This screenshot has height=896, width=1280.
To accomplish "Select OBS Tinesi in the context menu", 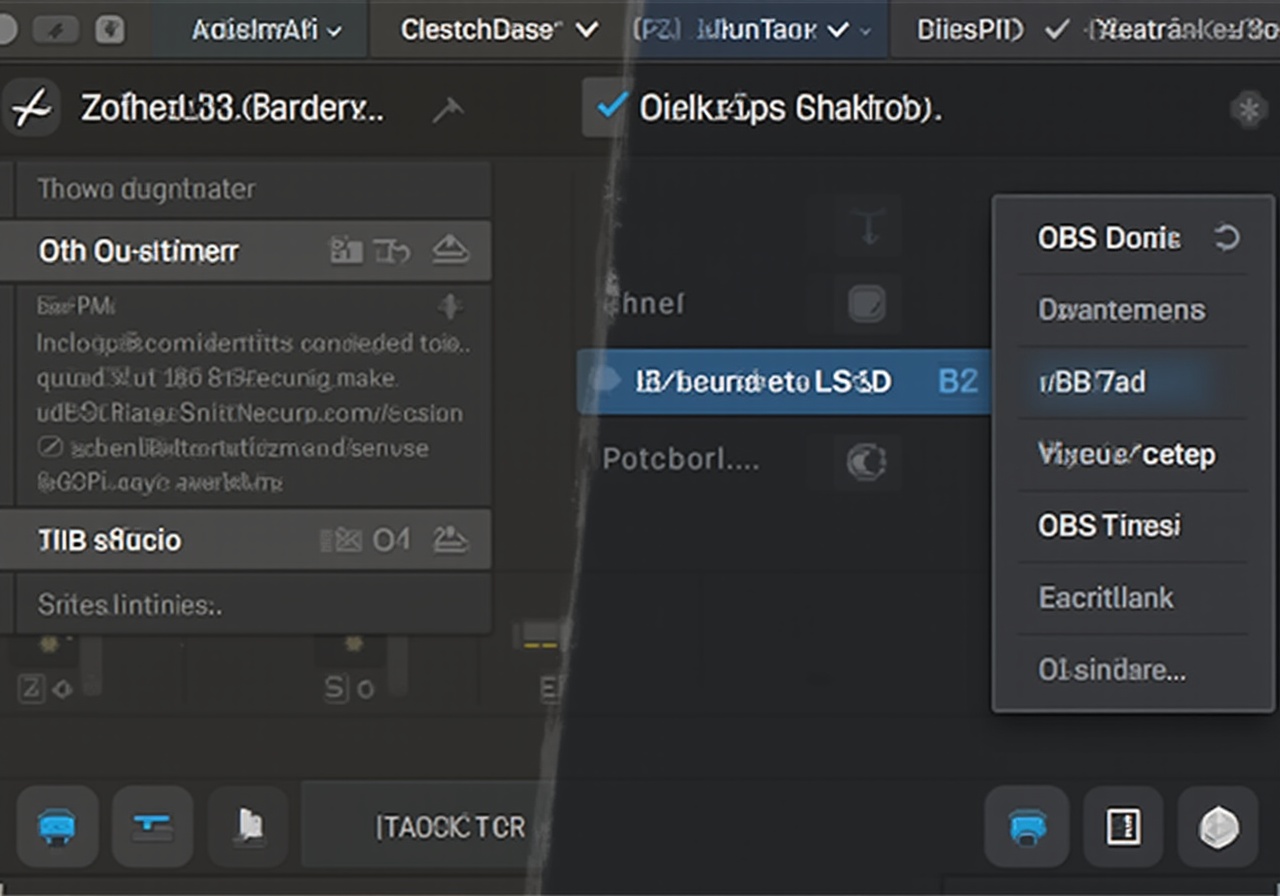I will click(x=1108, y=525).
